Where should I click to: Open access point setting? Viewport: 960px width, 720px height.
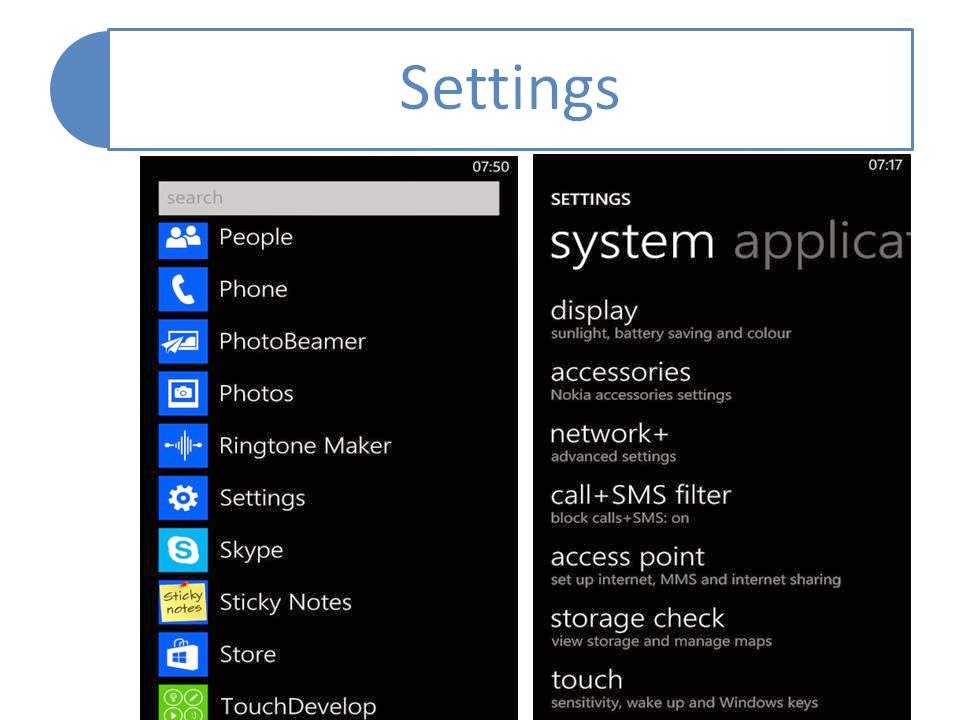tap(696, 566)
